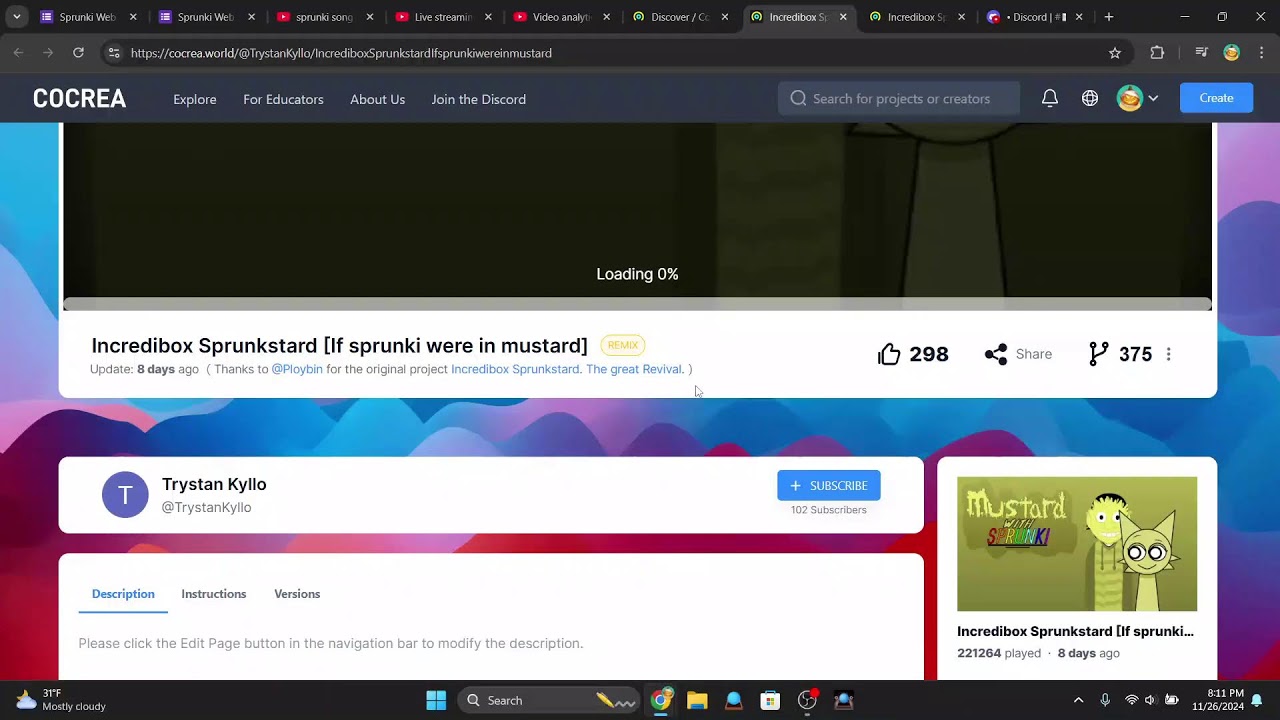1280x720 pixels.
Task: Open the remix fork icon showing 375
Action: point(1099,354)
